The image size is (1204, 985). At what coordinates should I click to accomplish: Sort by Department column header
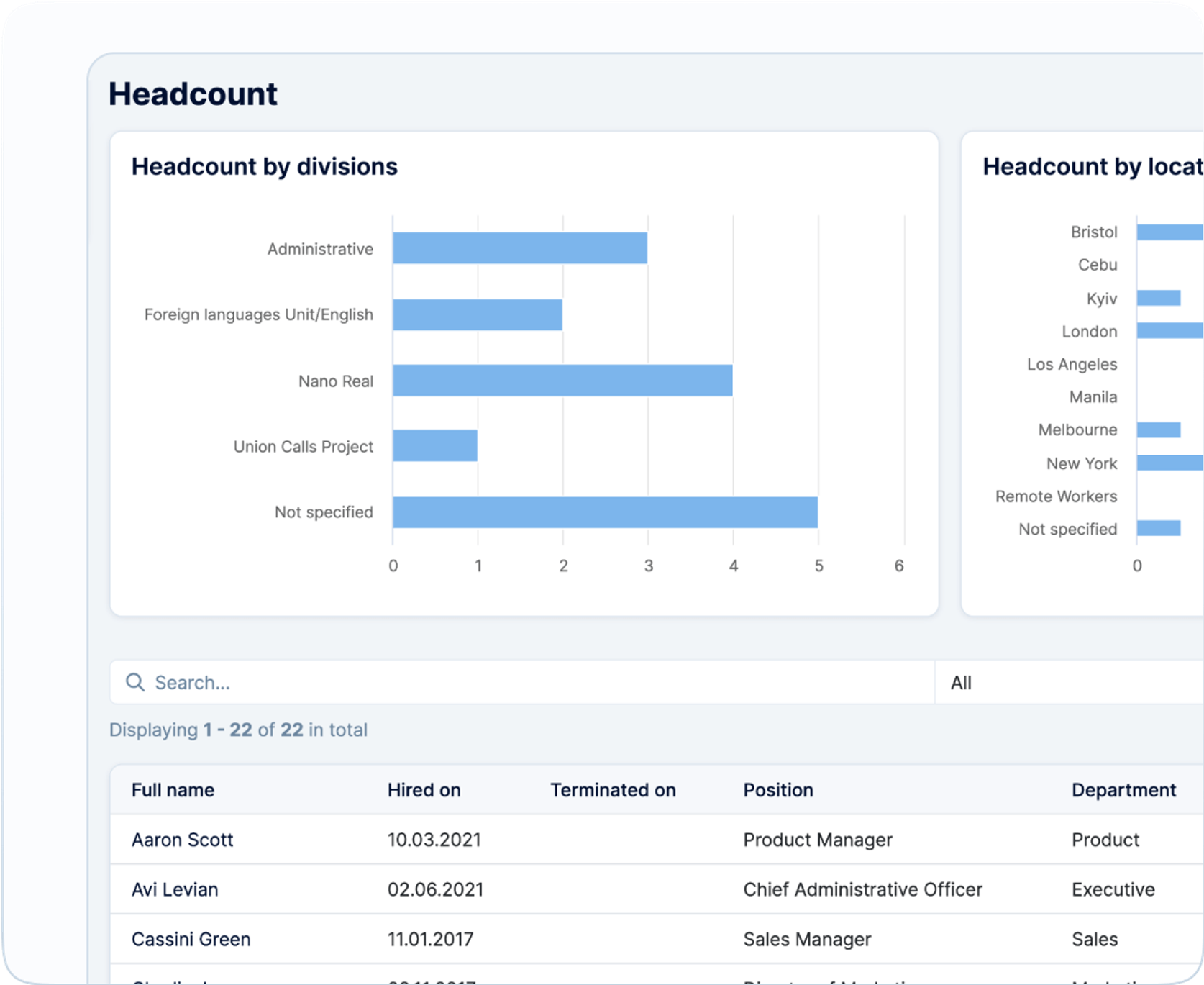pyautogui.click(x=1123, y=790)
